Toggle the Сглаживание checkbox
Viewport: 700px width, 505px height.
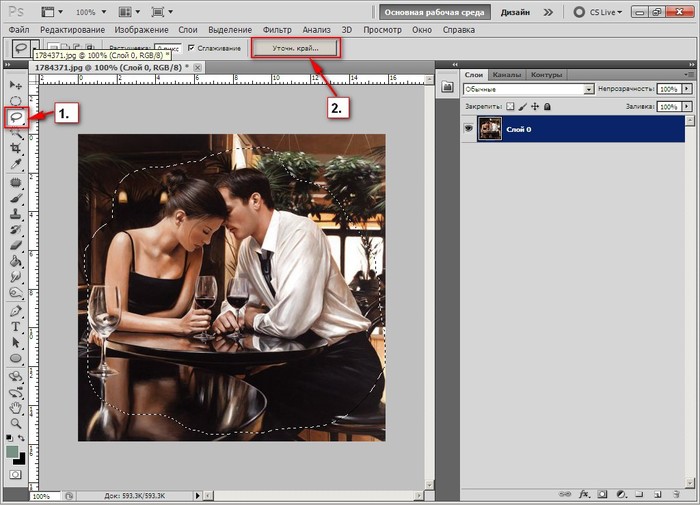[192, 48]
